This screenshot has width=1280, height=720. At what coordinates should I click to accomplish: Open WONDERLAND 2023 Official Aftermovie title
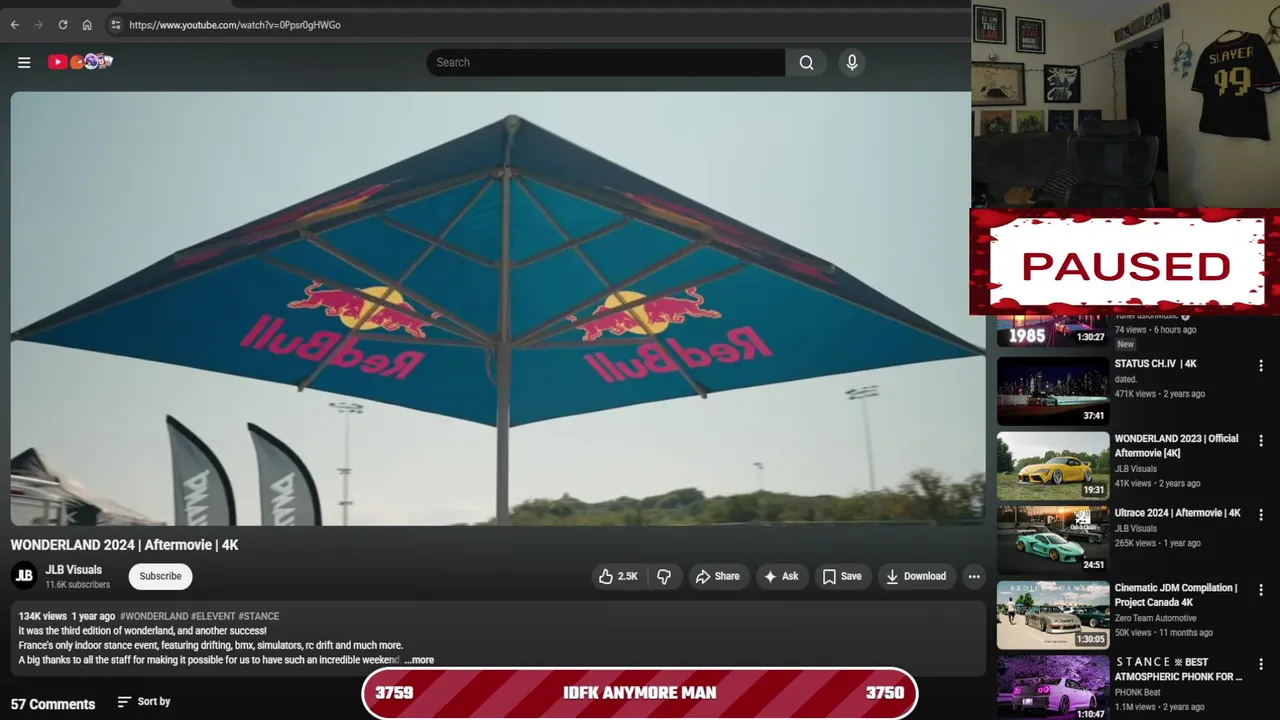pos(1177,446)
